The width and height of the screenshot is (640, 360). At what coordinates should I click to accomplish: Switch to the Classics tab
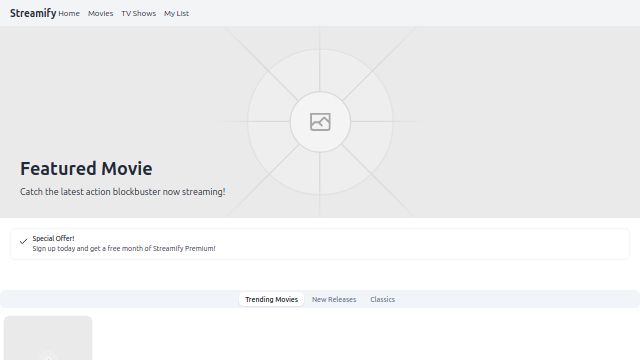point(382,300)
